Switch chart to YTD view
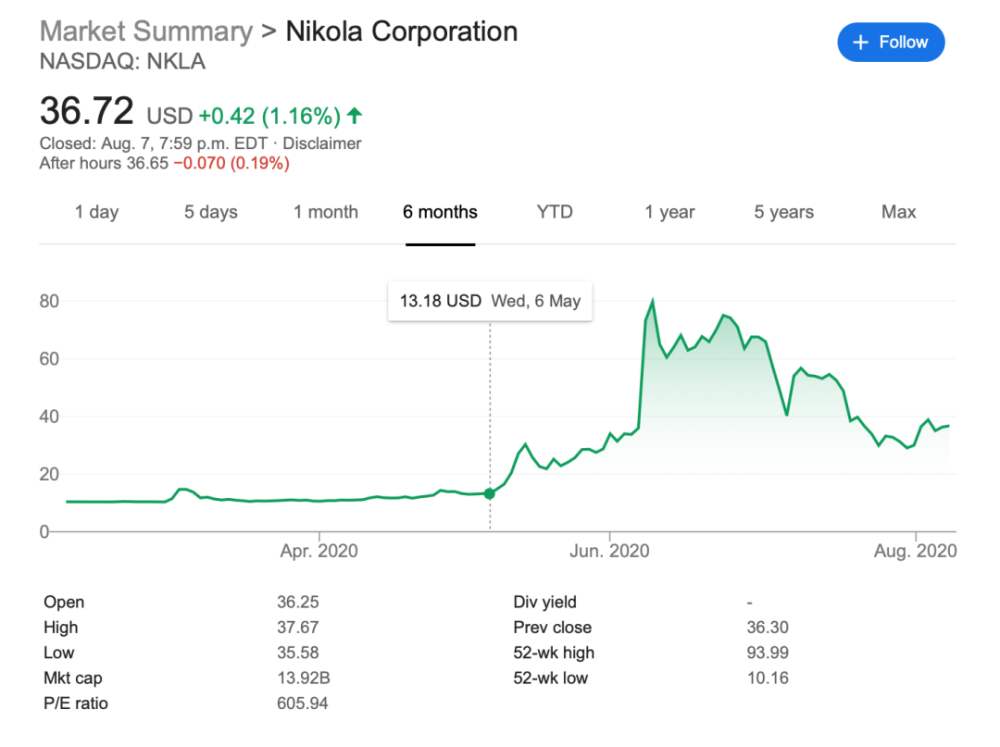 pos(555,212)
